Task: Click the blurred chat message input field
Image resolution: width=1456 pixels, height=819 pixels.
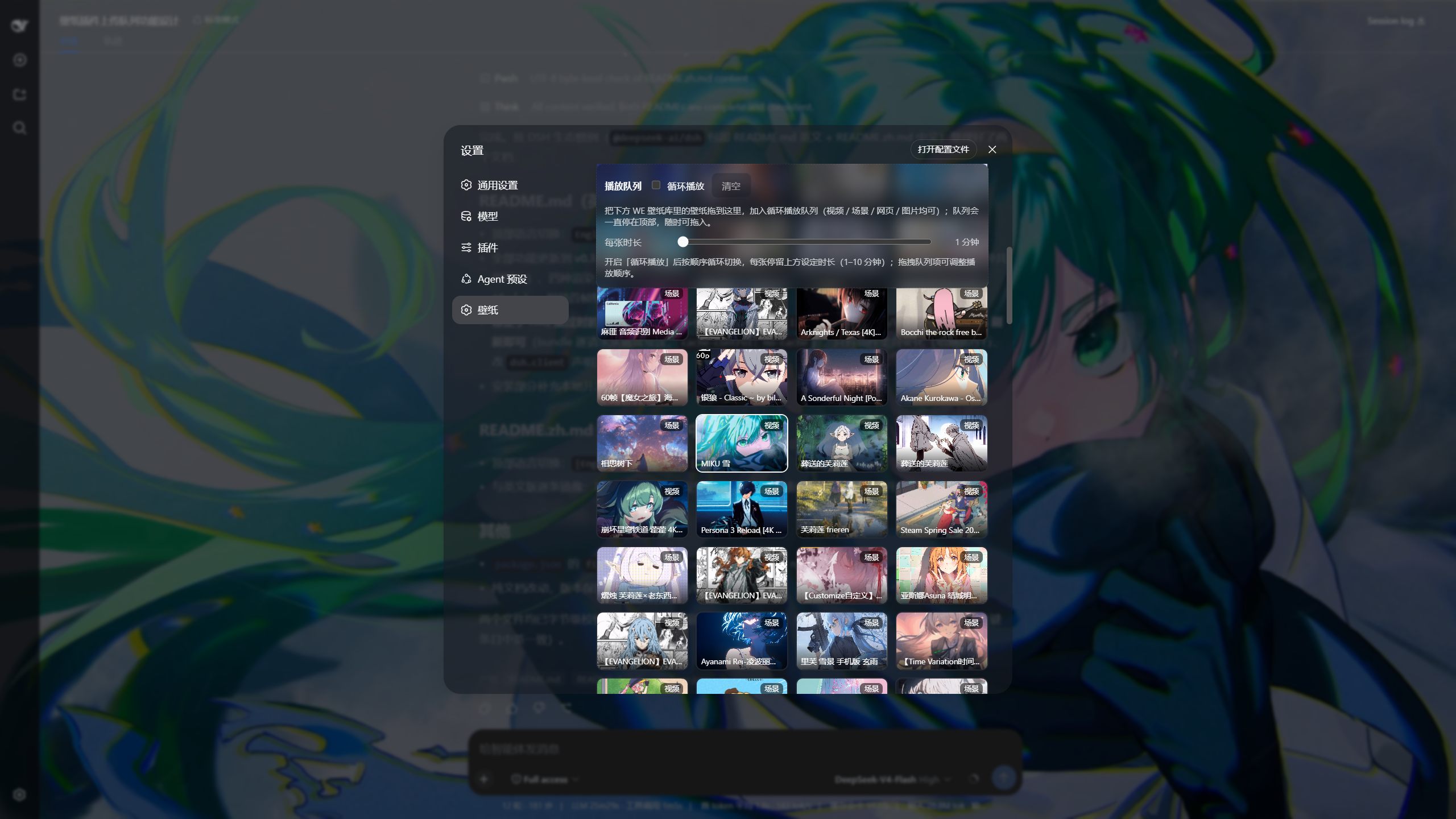Action: (744, 748)
